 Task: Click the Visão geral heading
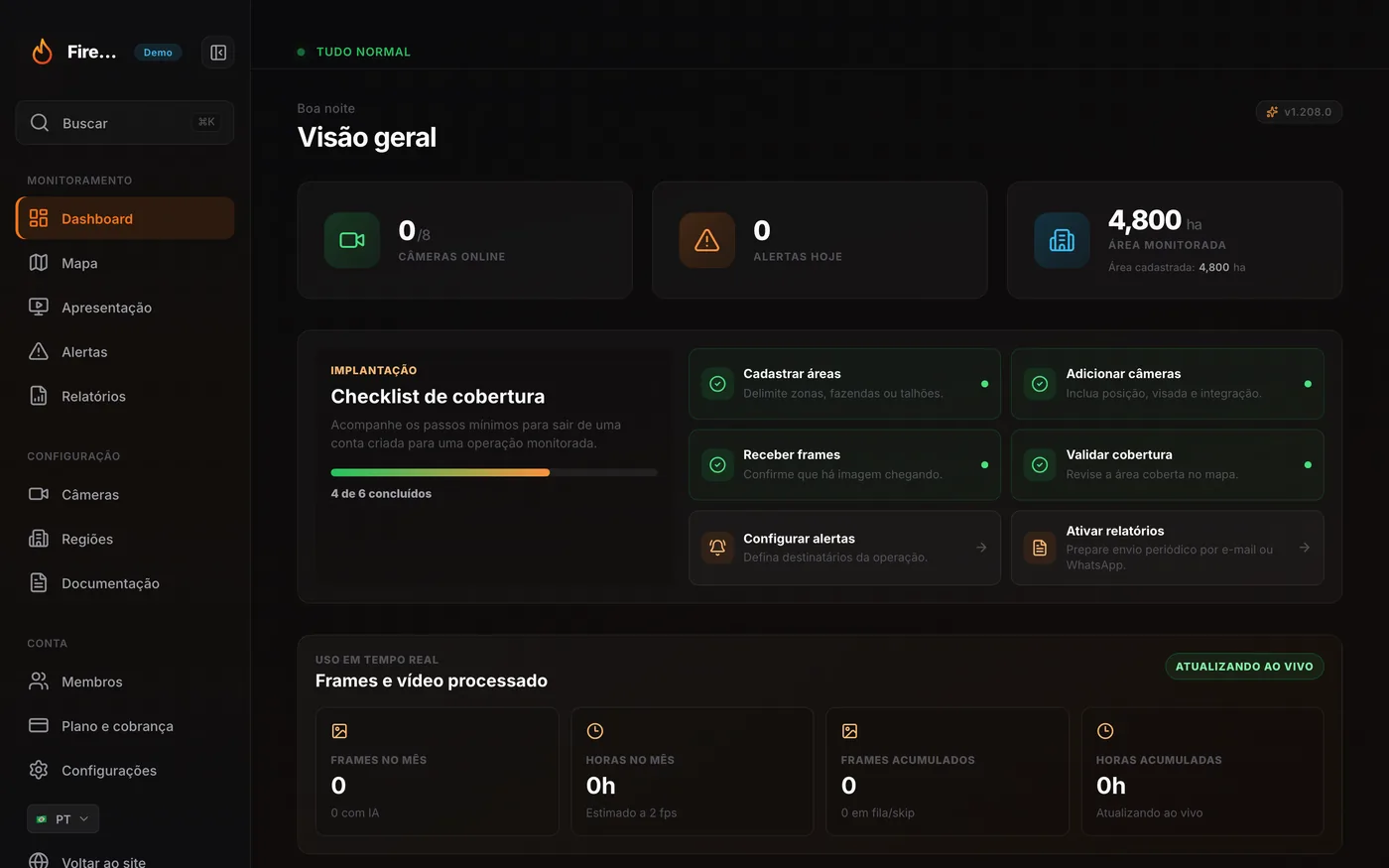tap(367, 137)
